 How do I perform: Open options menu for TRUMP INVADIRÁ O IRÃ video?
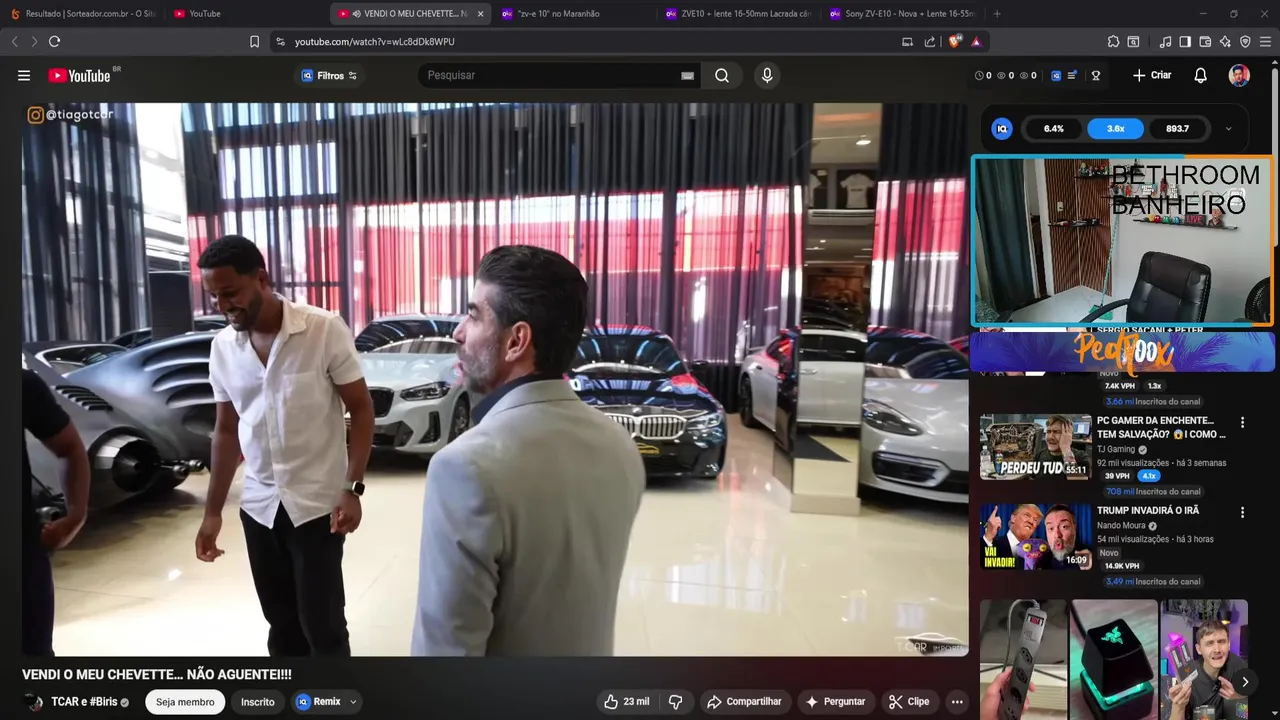click(x=1242, y=513)
